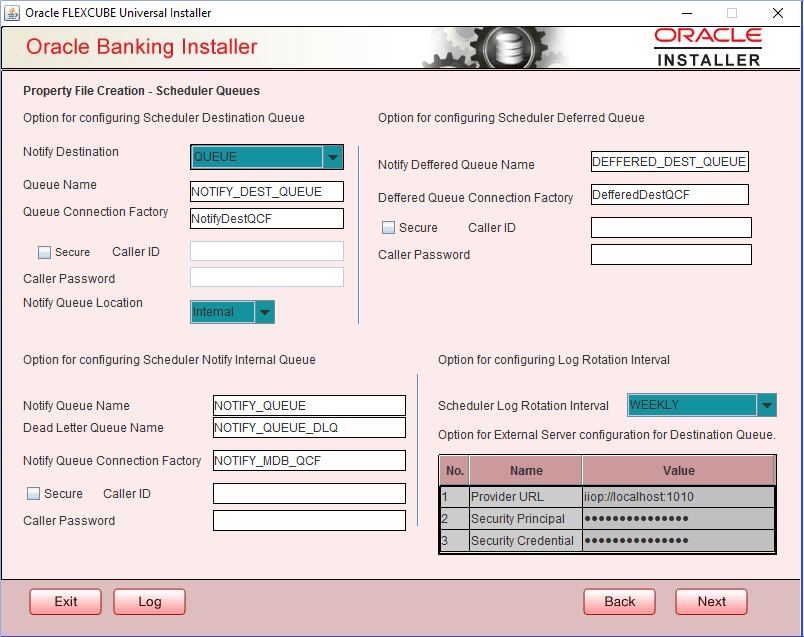Open the Notify Queue Location dropdown

tap(264, 311)
